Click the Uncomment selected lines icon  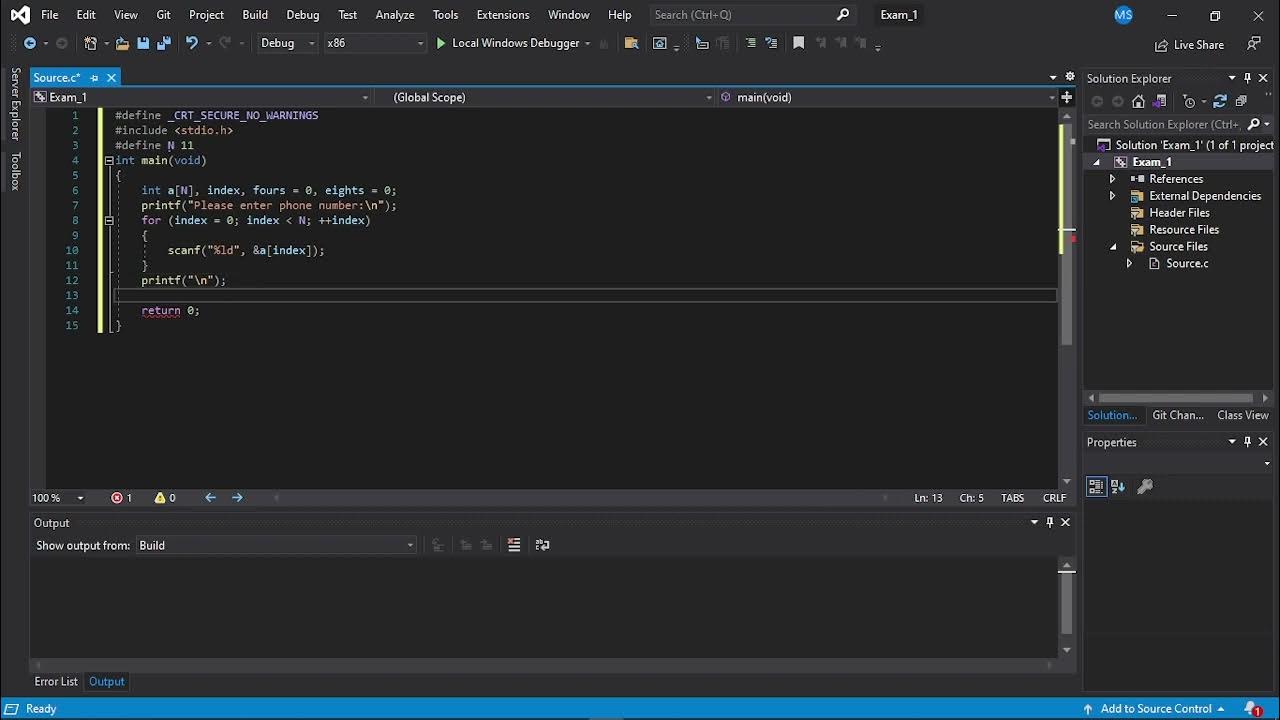click(771, 43)
